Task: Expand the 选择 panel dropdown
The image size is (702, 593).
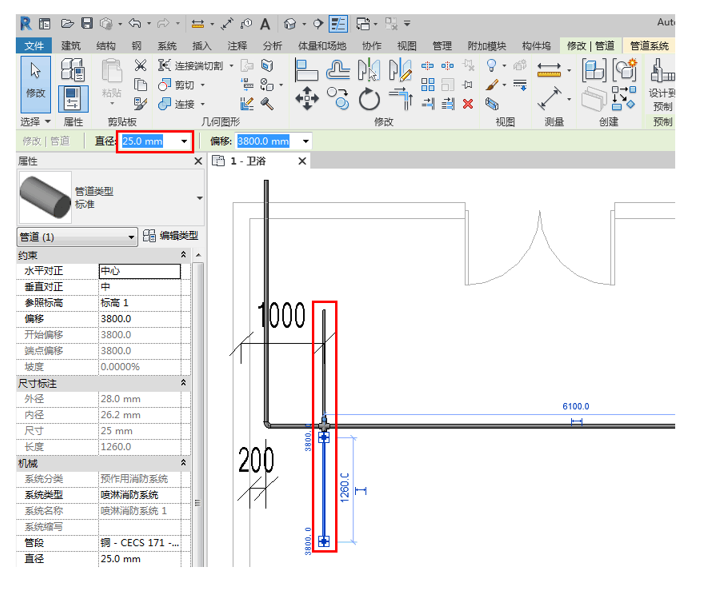Action: coord(47,122)
